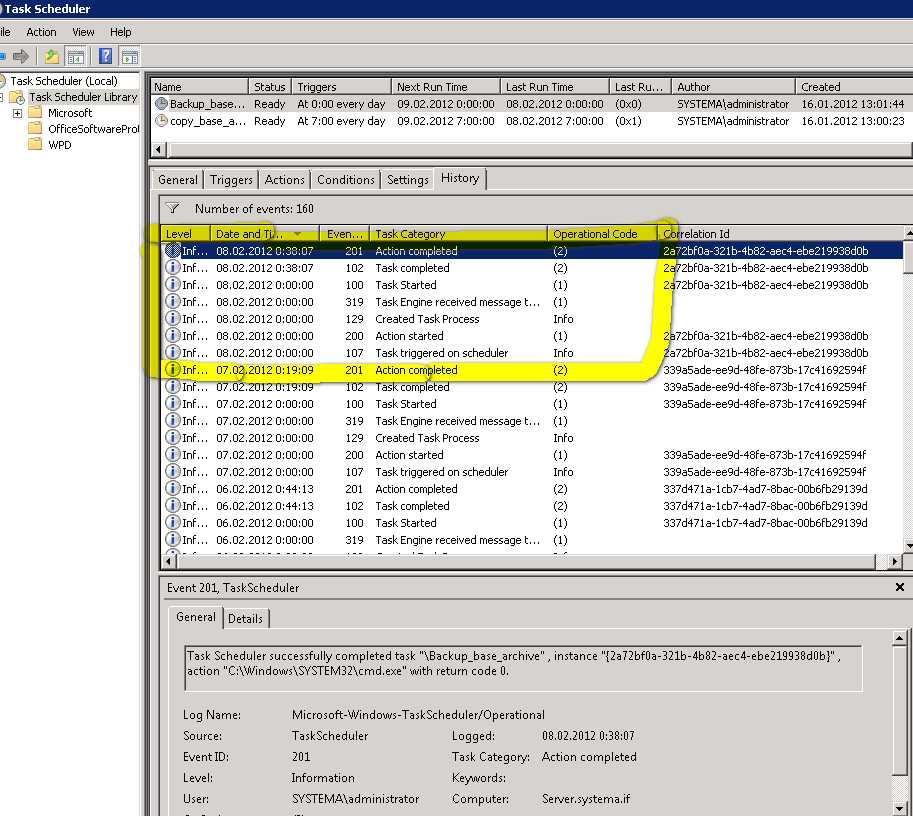Click the history list scroll down arrow
Image resolution: width=913 pixels, height=816 pixels.
pyautogui.click(x=908, y=546)
